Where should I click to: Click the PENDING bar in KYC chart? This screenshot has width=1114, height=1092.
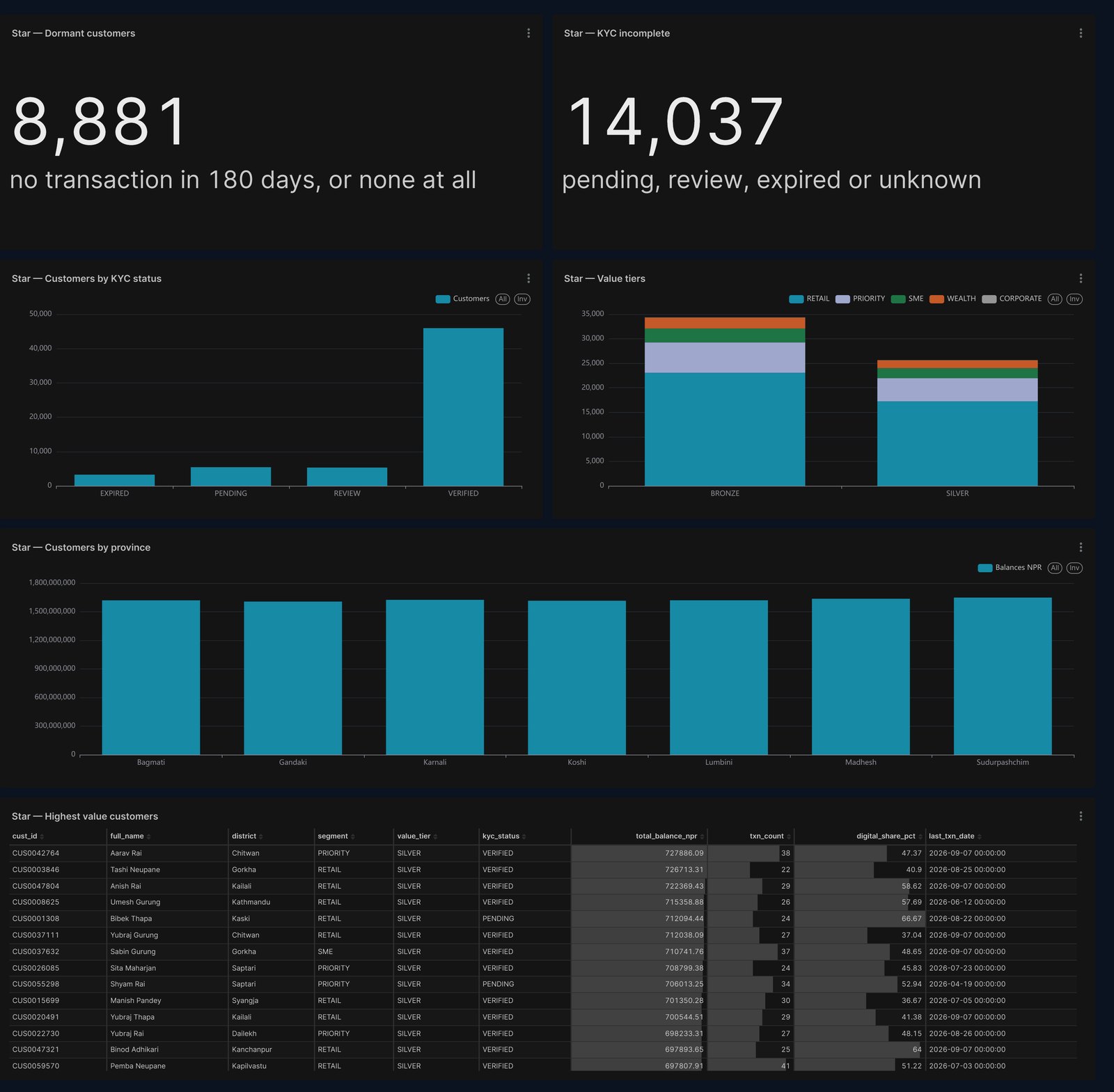coord(230,477)
